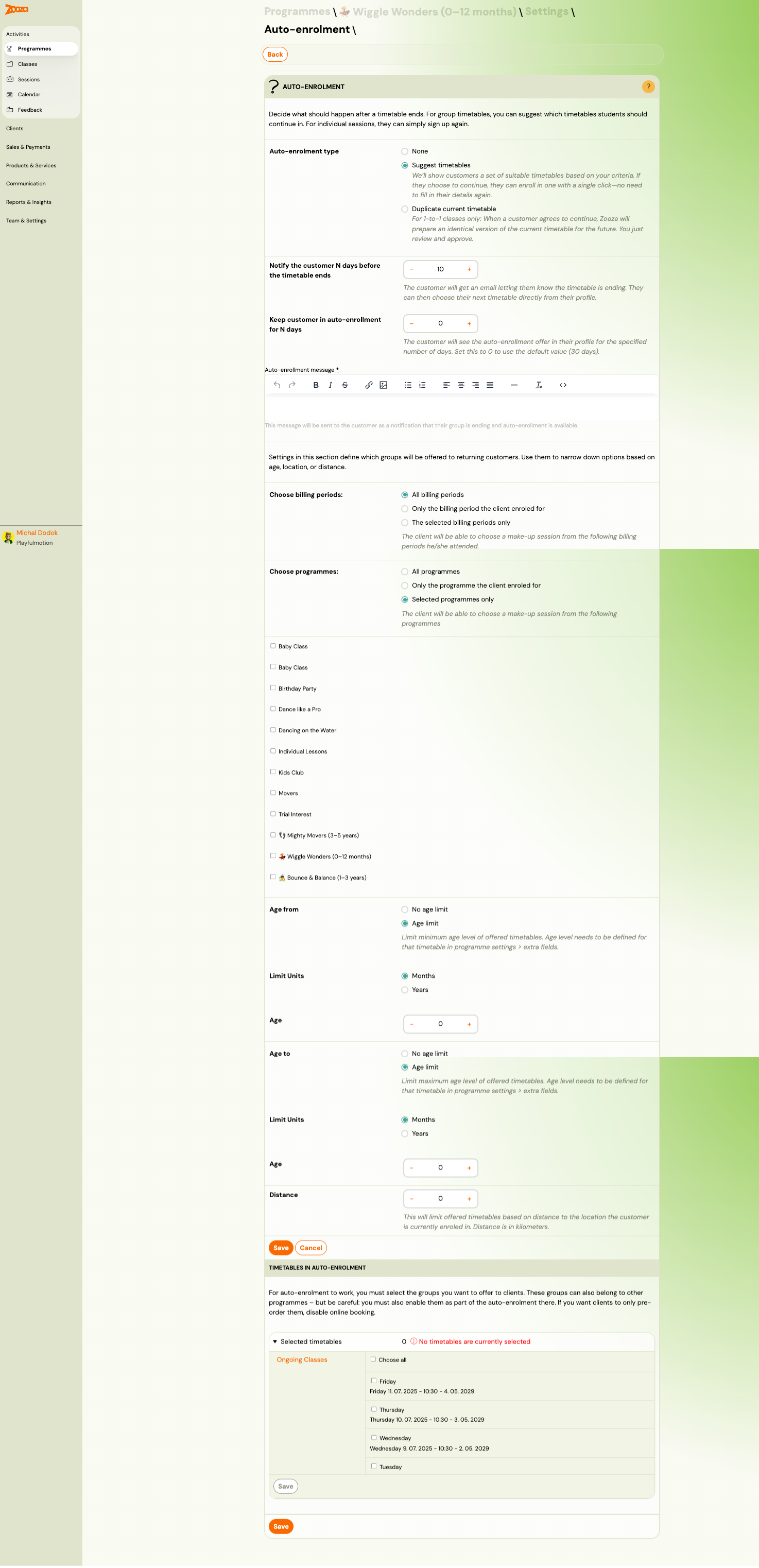Click the Distance number field
759x1568 pixels.
(x=440, y=1198)
